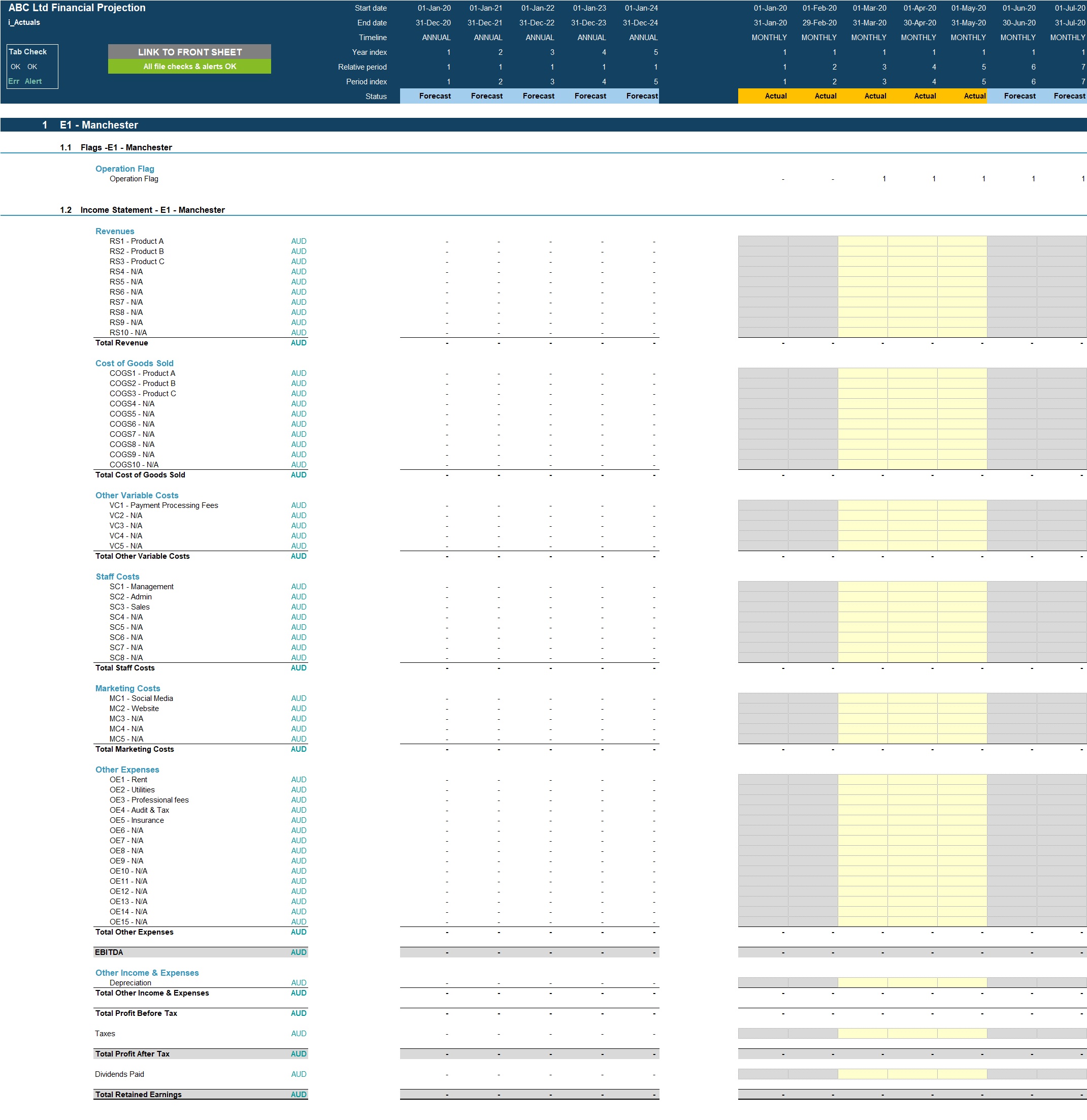Viewport: 1087px width, 1120px height.
Task: Select heading 'Flags -E1 - Manchester'
Action: [x=126, y=147]
